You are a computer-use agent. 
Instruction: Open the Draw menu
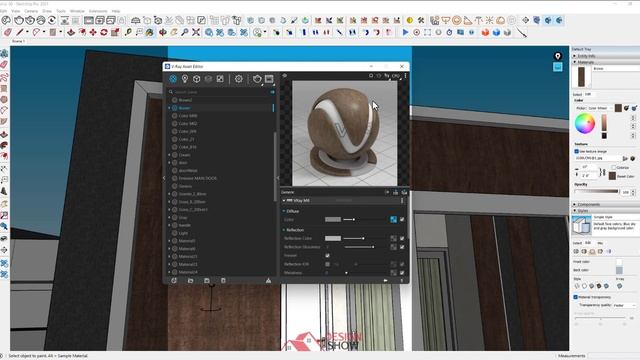coord(47,11)
